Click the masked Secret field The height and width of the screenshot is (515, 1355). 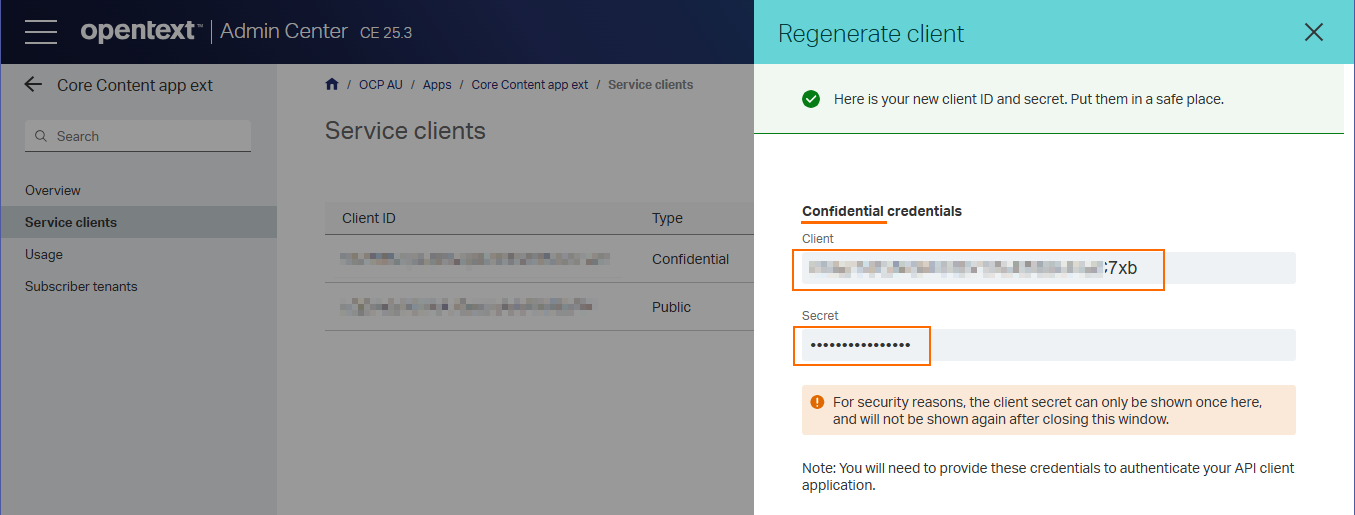(1049, 345)
